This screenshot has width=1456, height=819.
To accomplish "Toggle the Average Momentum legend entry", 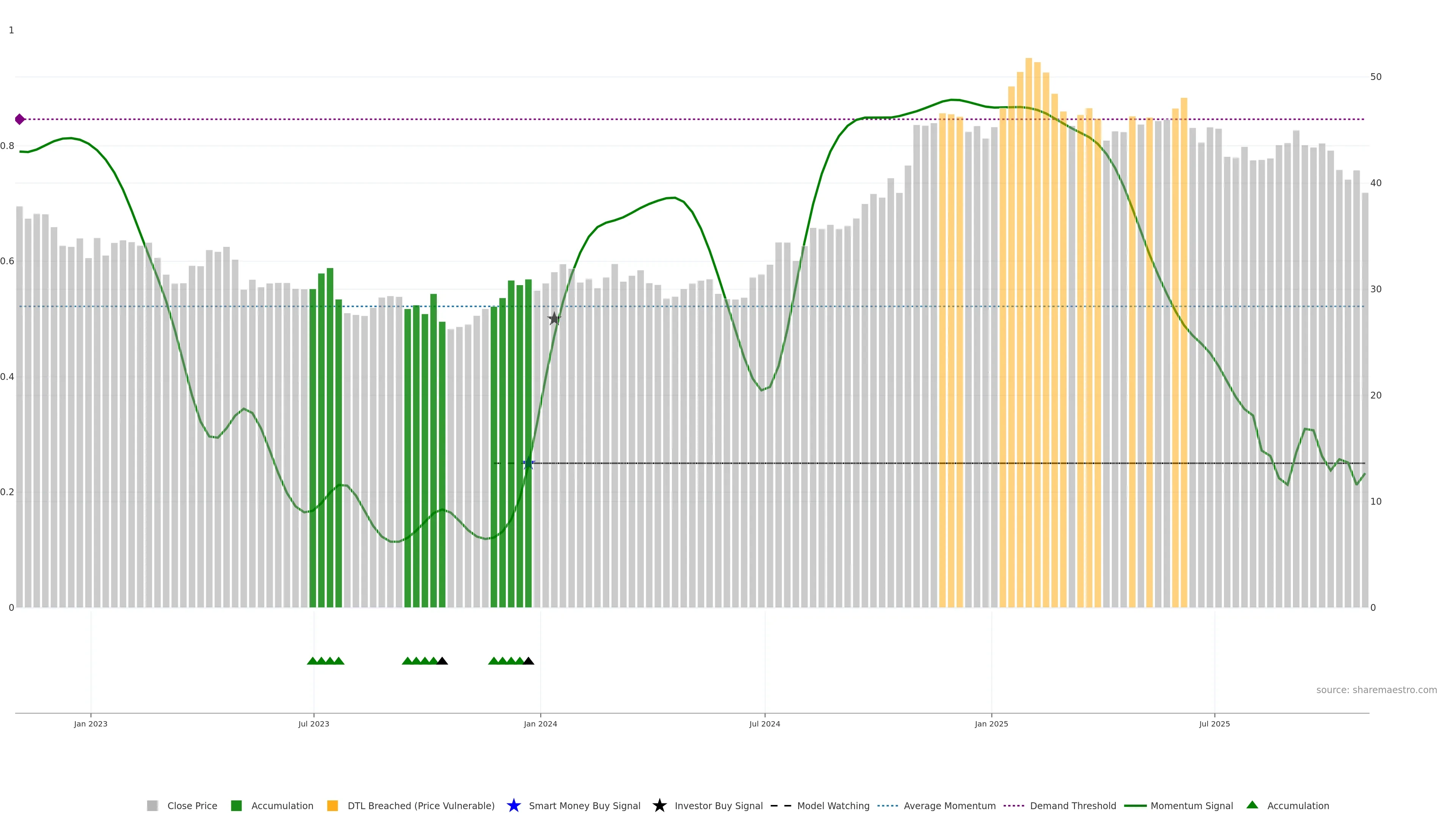I will [x=949, y=806].
